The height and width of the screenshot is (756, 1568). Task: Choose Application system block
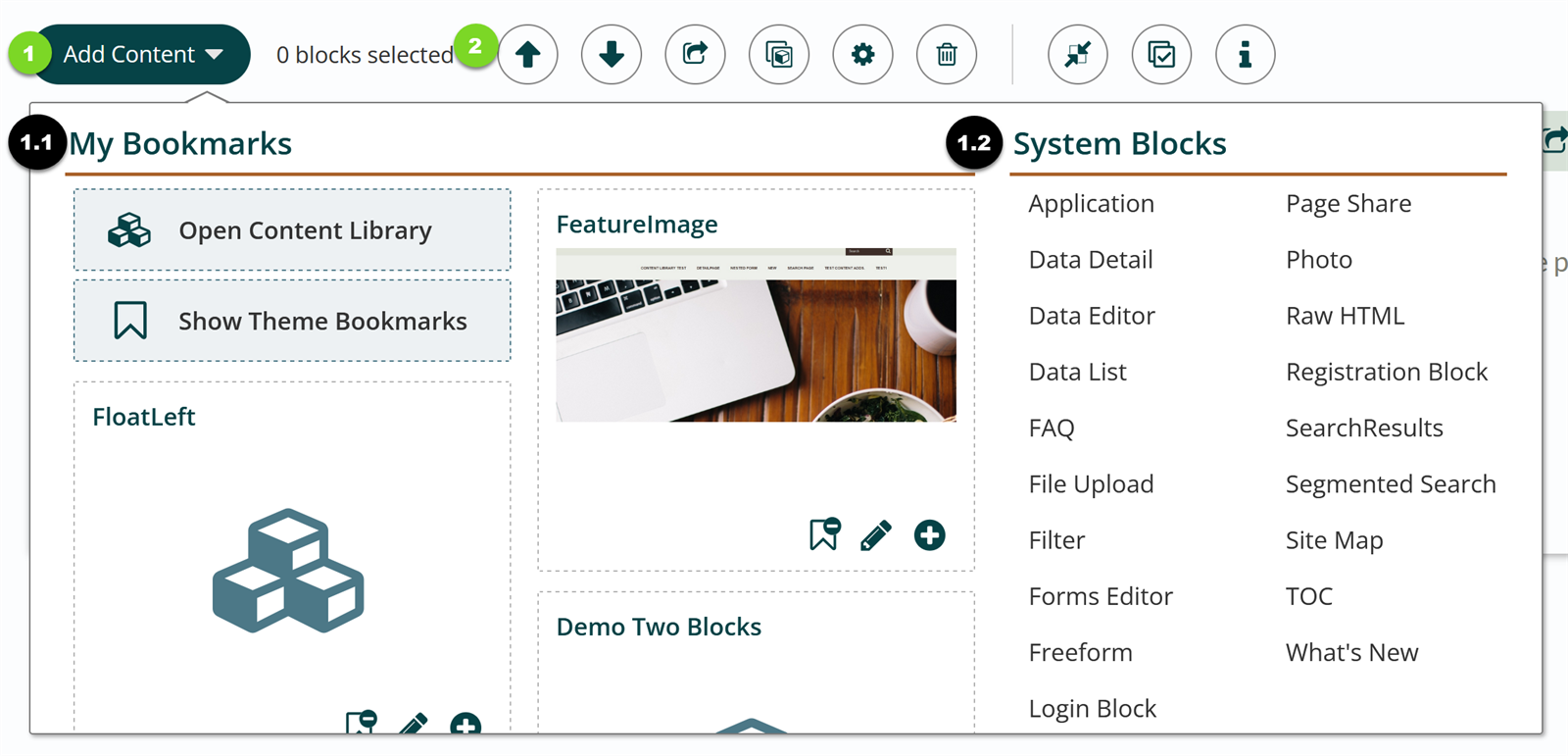click(x=1092, y=204)
